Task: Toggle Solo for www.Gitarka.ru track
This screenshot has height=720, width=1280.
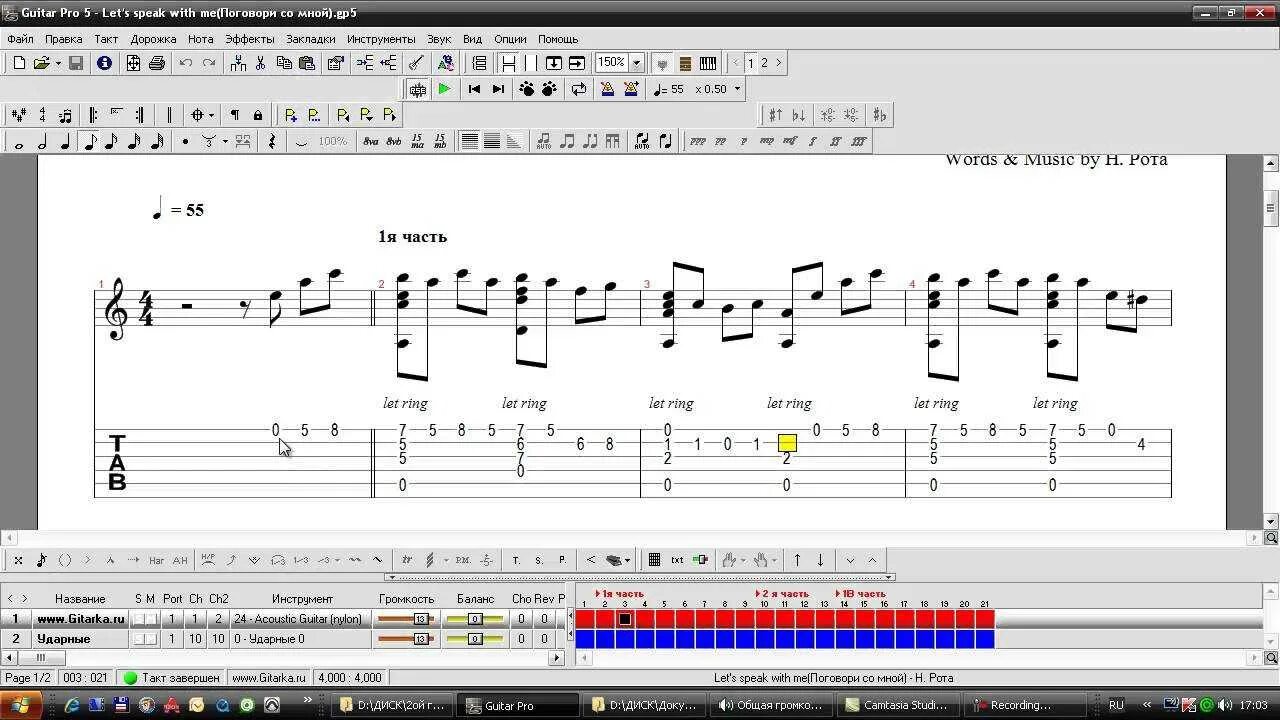Action: click(139, 619)
